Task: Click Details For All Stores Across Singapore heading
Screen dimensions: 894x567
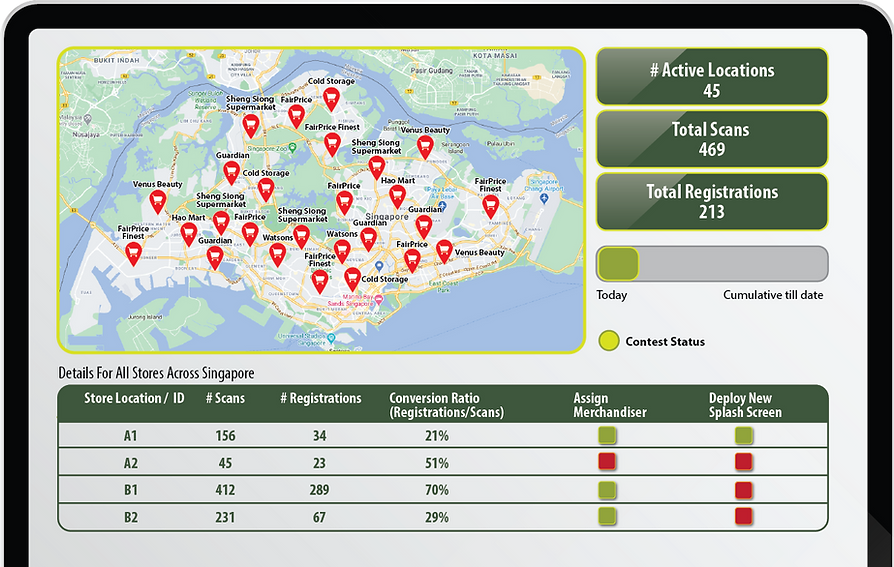Action: 156,373
